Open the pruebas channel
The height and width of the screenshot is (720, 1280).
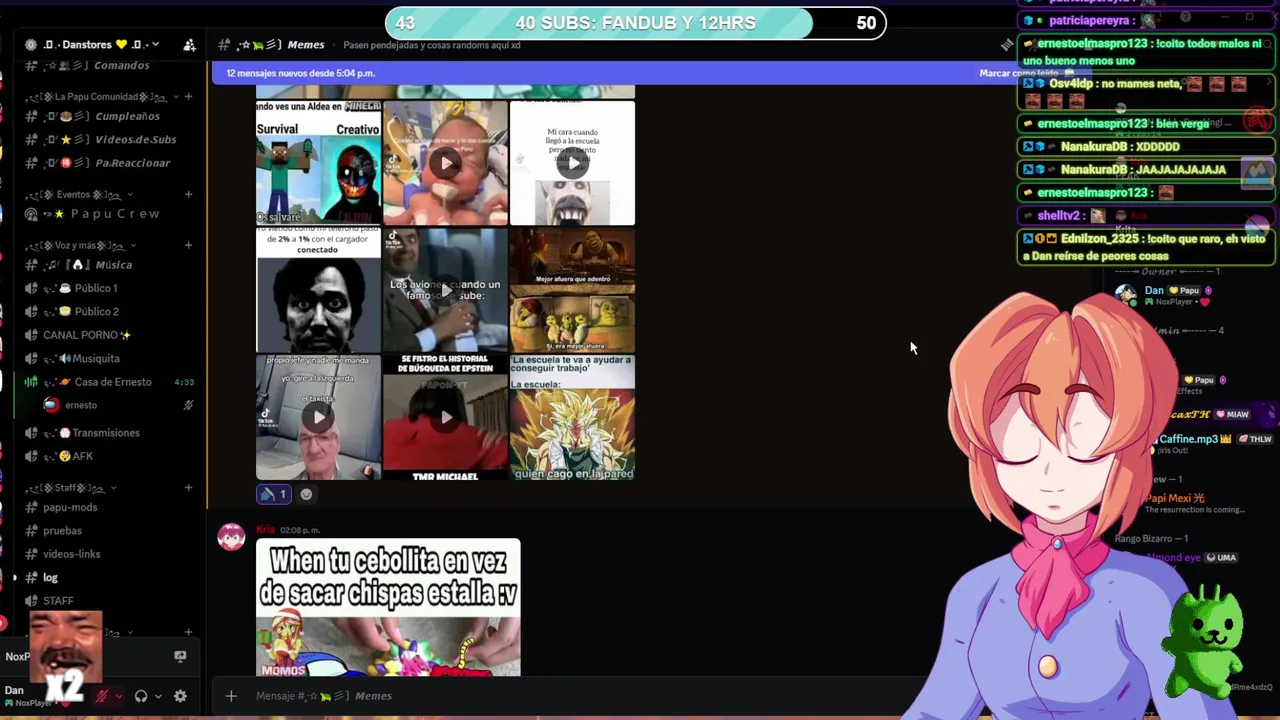(110, 531)
